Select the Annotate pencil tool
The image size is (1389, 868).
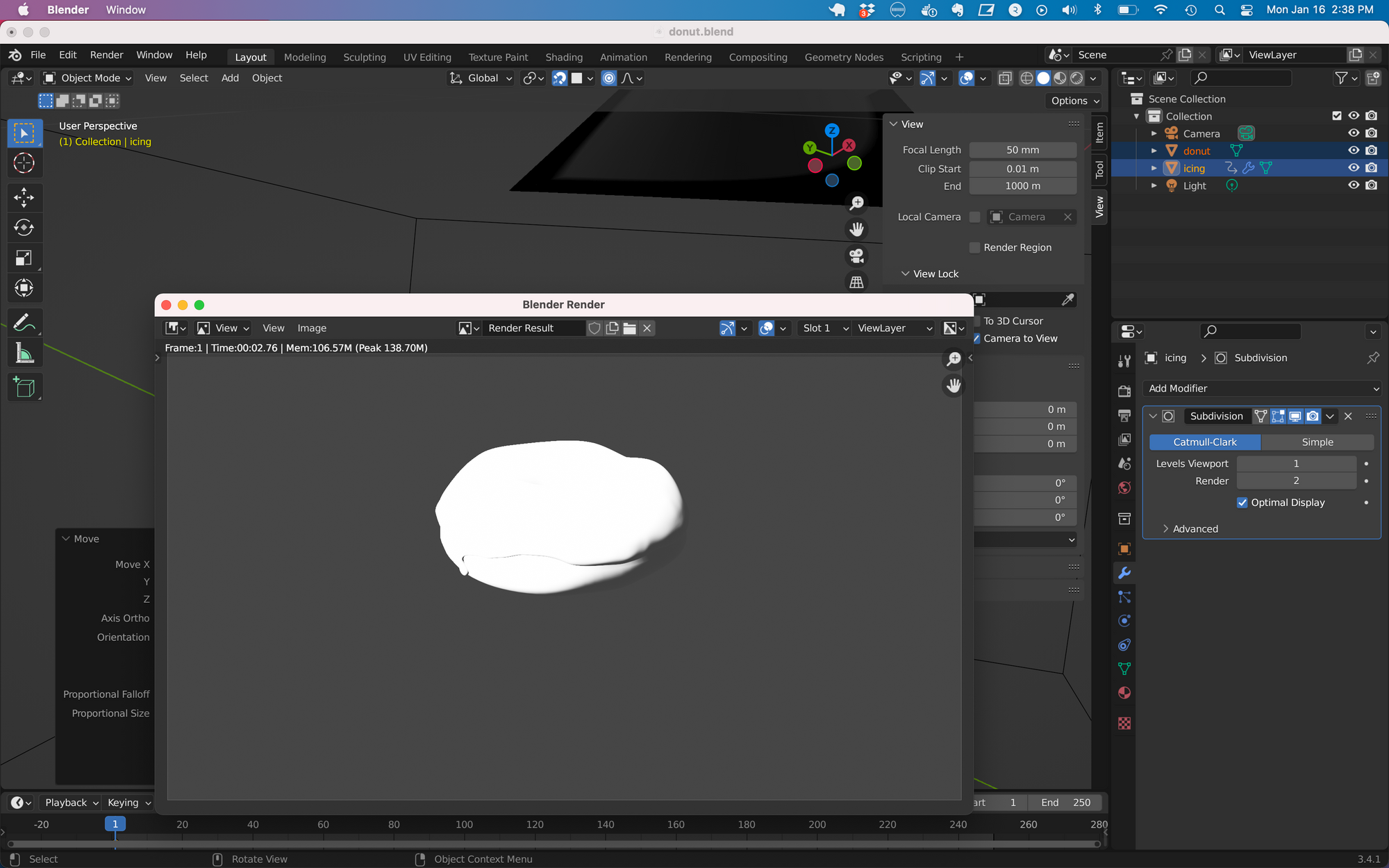[24, 323]
